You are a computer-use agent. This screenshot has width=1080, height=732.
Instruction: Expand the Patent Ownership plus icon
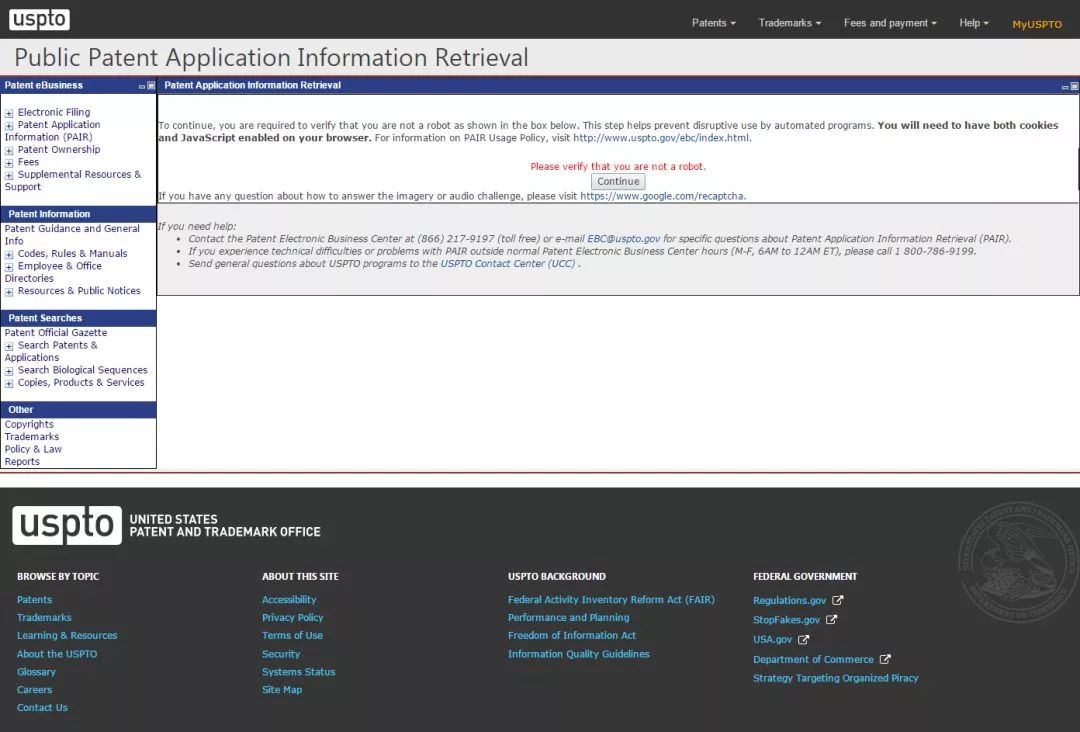pyautogui.click(x=9, y=150)
